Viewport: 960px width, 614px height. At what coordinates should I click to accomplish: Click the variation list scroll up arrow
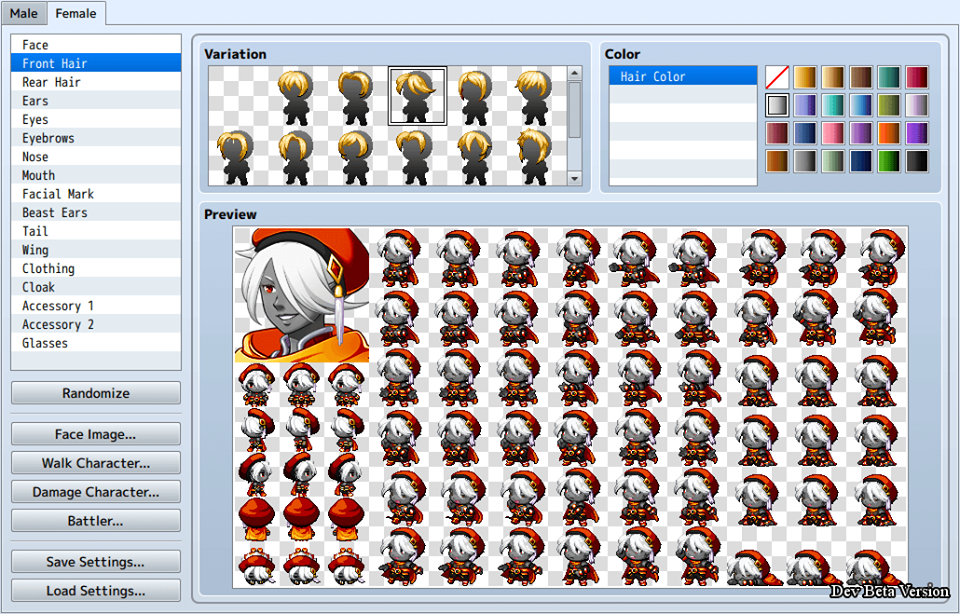coord(574,73)
